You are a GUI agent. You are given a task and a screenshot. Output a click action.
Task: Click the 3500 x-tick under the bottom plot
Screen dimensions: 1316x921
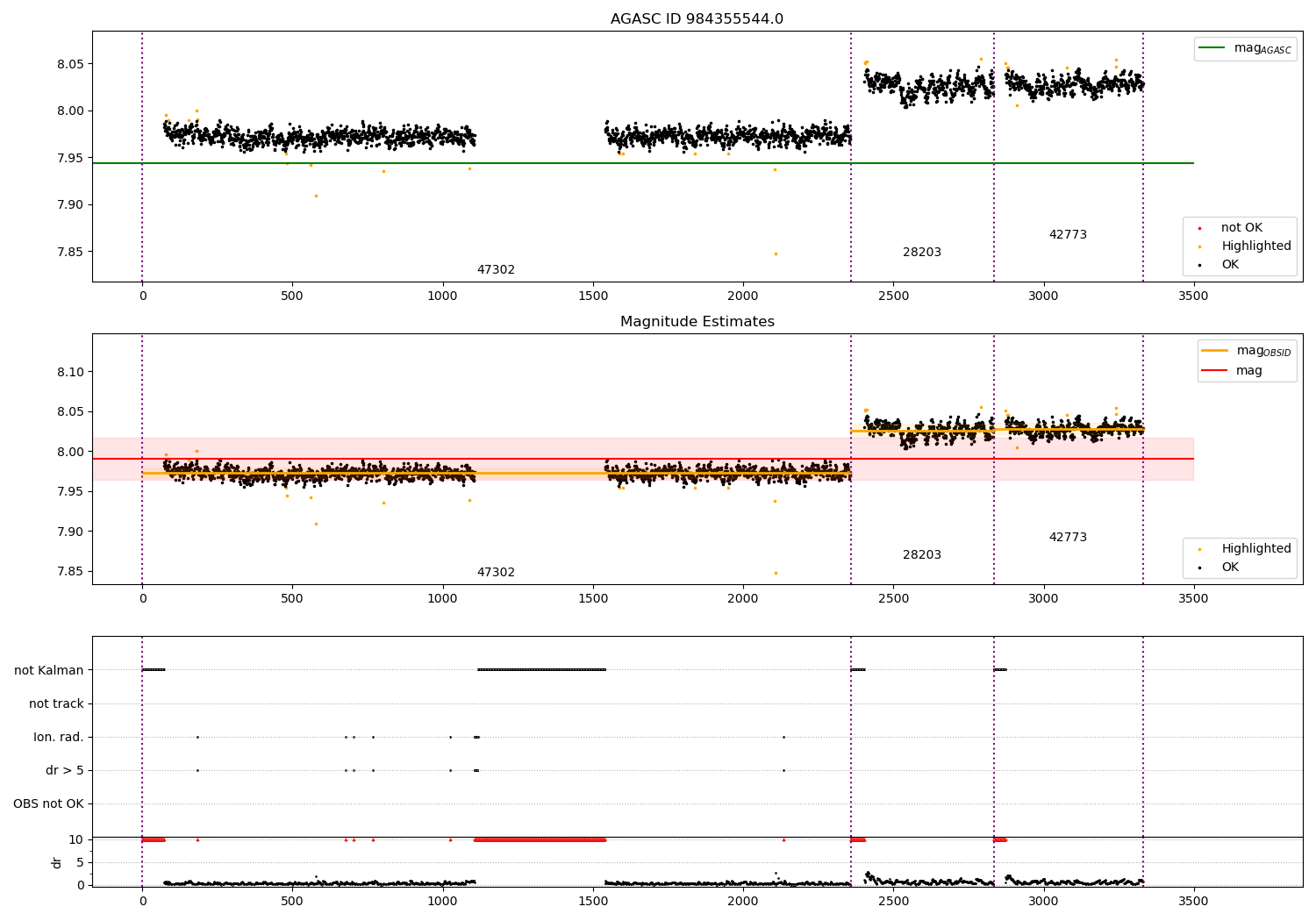tap(1193, 901)
